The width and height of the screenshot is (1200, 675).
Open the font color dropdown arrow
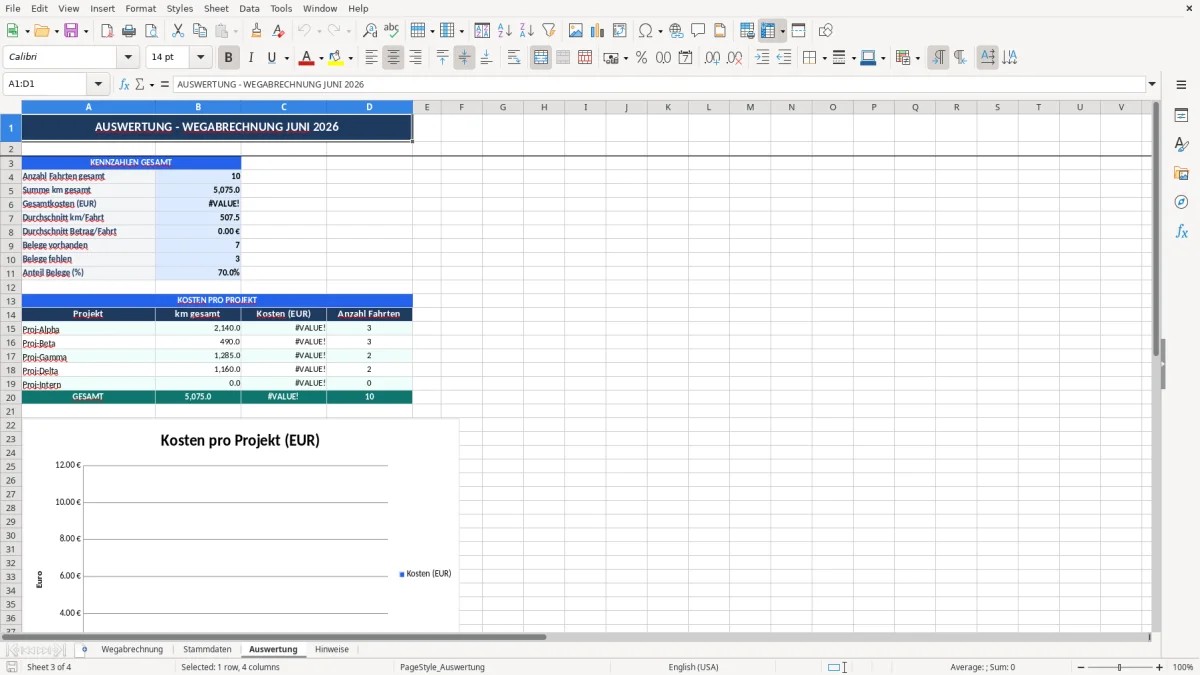coord(321,58)
